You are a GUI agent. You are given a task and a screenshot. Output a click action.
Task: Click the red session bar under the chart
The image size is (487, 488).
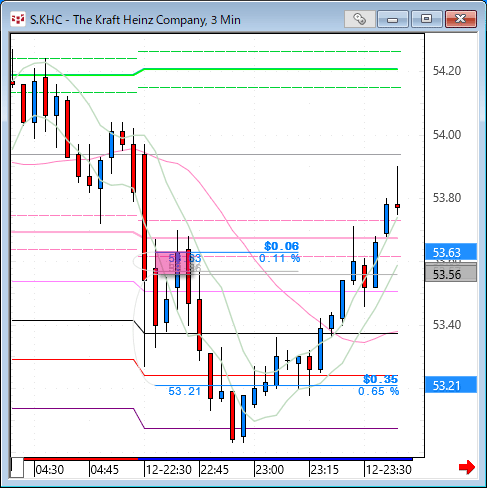[x=81, y=459]
